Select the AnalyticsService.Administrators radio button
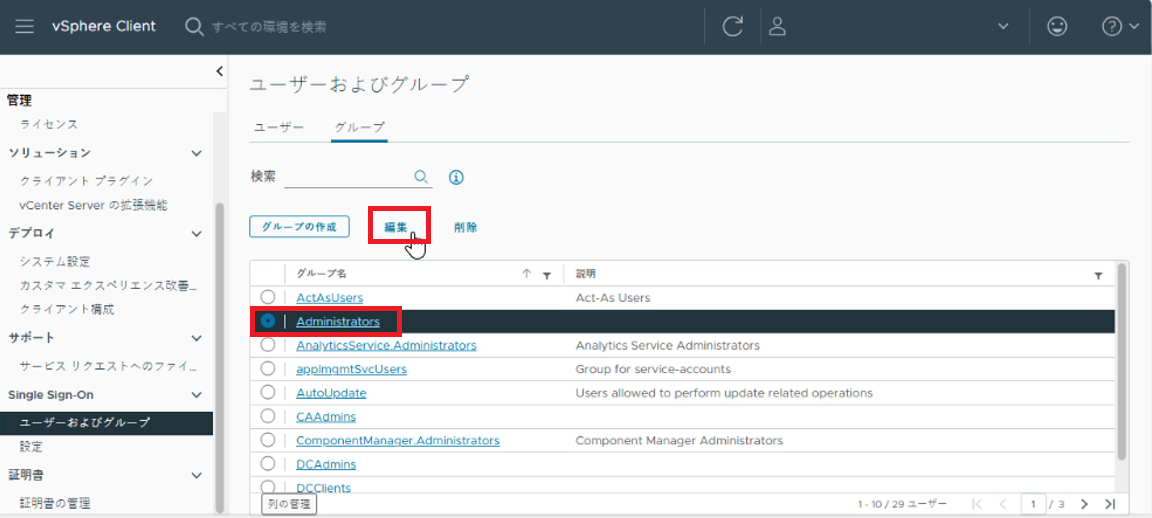The height and width of the screenshot is (518, 1152). (268, 345)
